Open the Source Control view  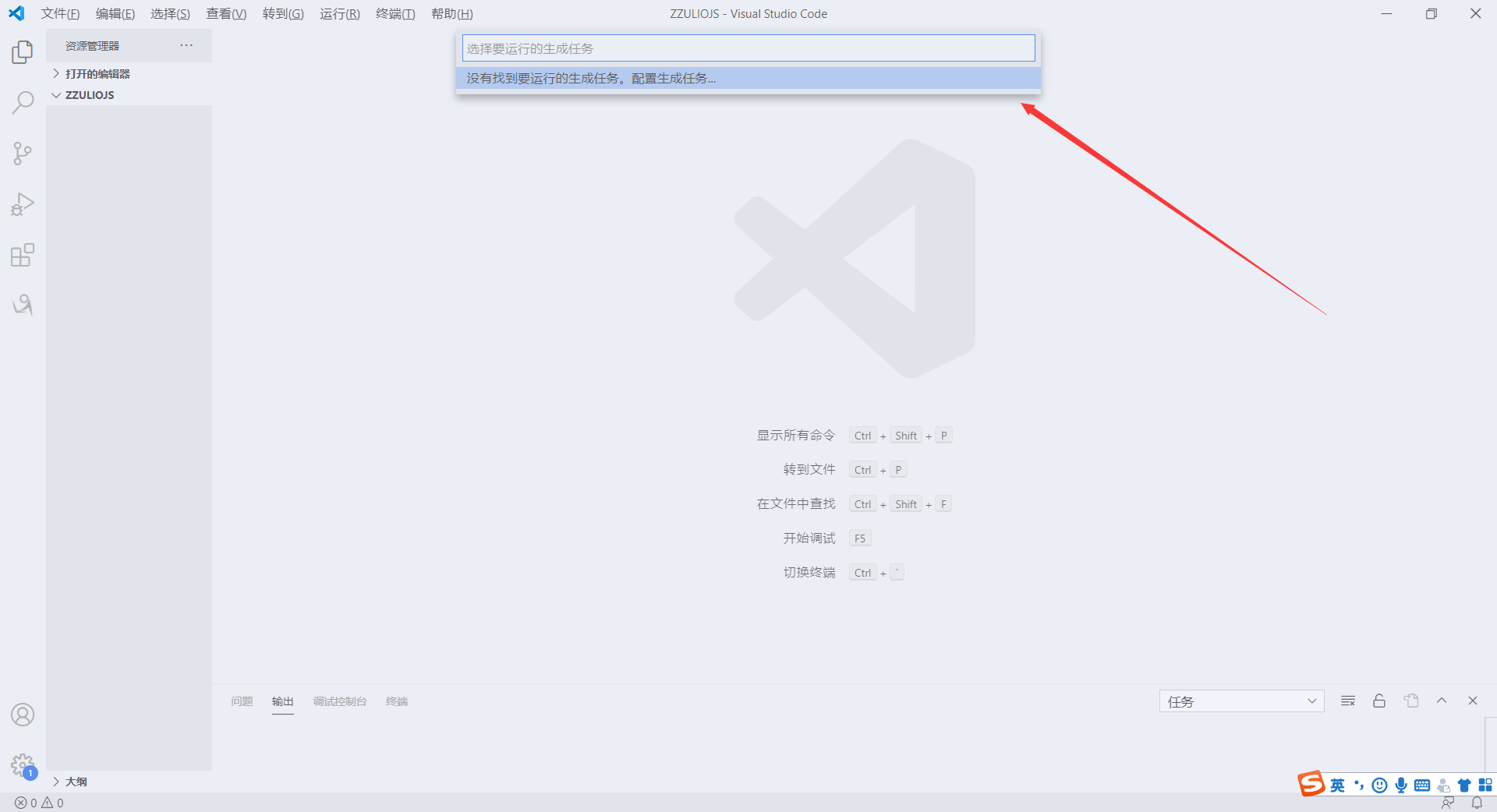(23, 154)
